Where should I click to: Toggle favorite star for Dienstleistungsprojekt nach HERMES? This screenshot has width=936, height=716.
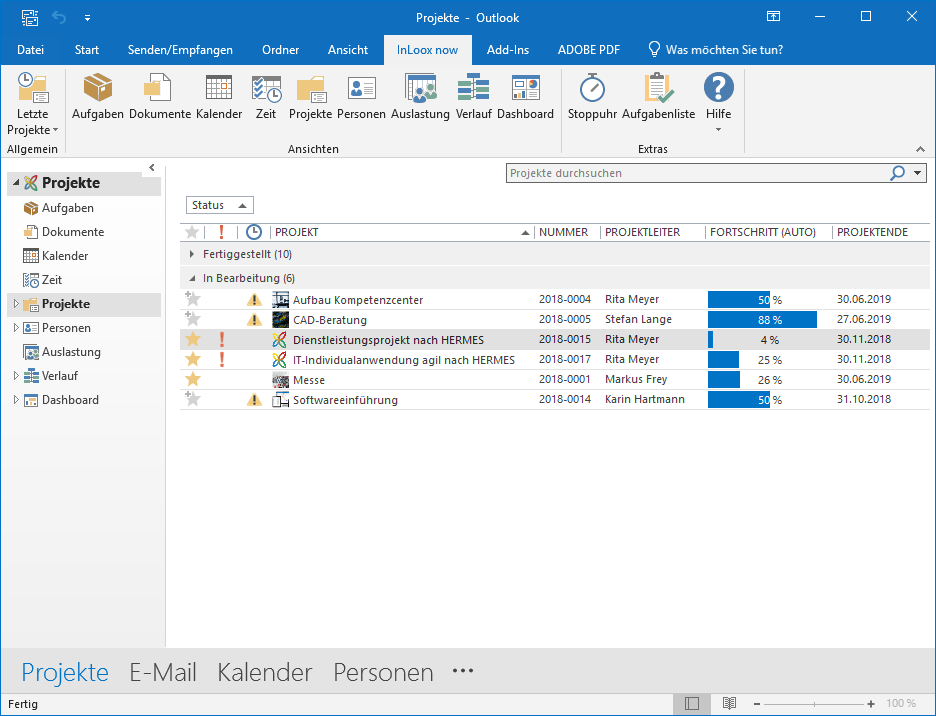click(192, 339)
